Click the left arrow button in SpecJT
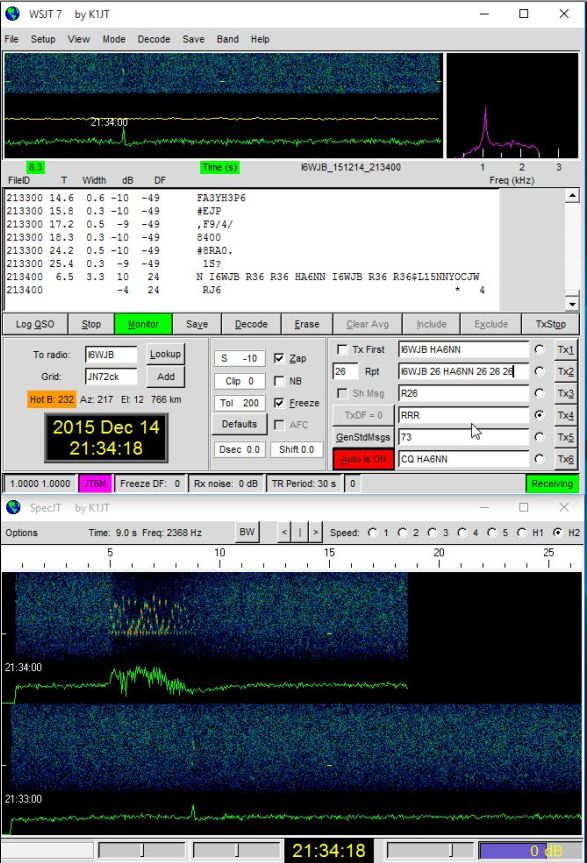Screen dimensions: 587x863 coord(284,532)
